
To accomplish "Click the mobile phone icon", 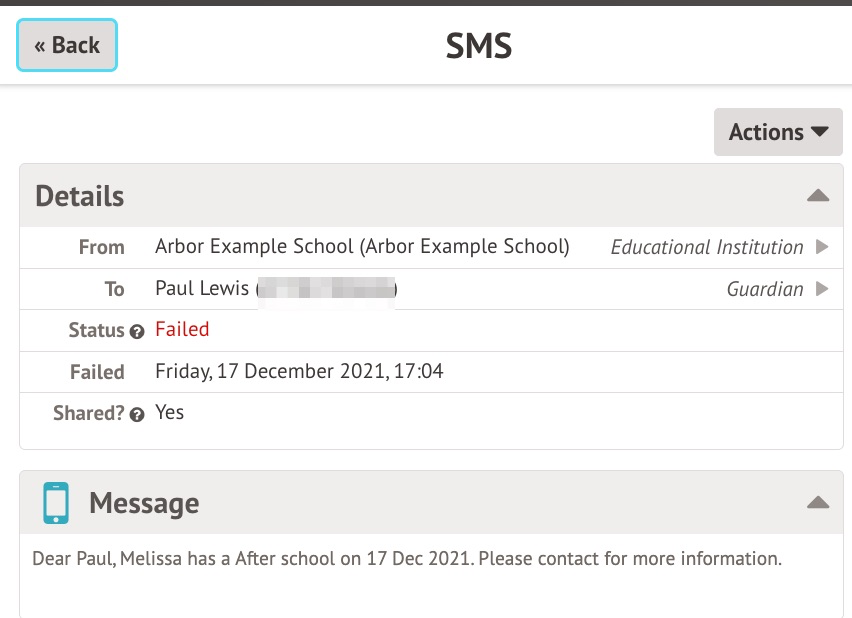I will (x=56, y=503).
